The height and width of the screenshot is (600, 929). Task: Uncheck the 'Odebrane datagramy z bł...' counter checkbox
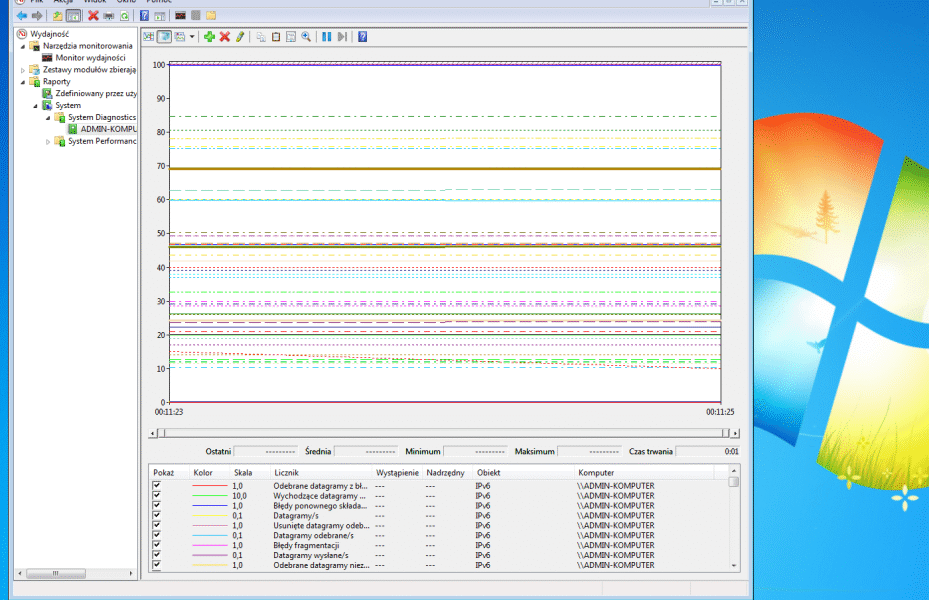[x=156, y=486]
